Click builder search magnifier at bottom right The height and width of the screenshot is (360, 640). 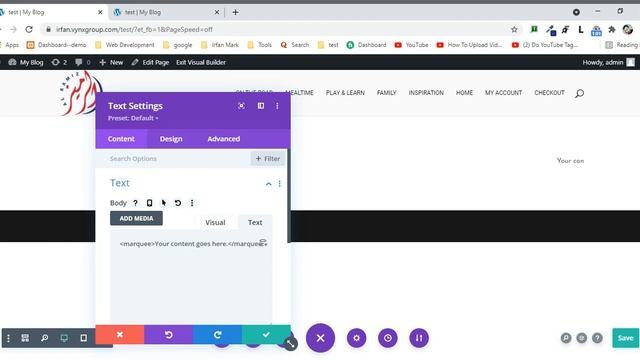[x=566, y=338]
